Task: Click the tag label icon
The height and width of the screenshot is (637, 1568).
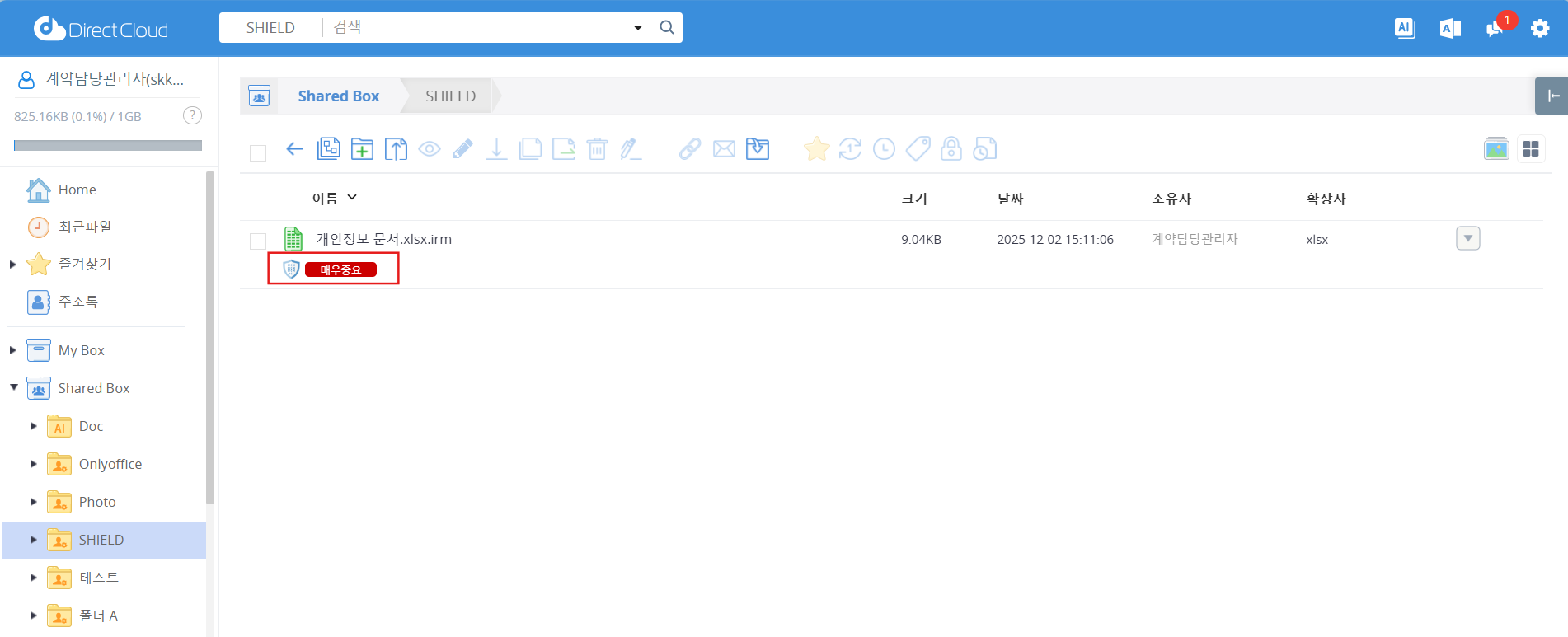Action: tap(918, 148)
